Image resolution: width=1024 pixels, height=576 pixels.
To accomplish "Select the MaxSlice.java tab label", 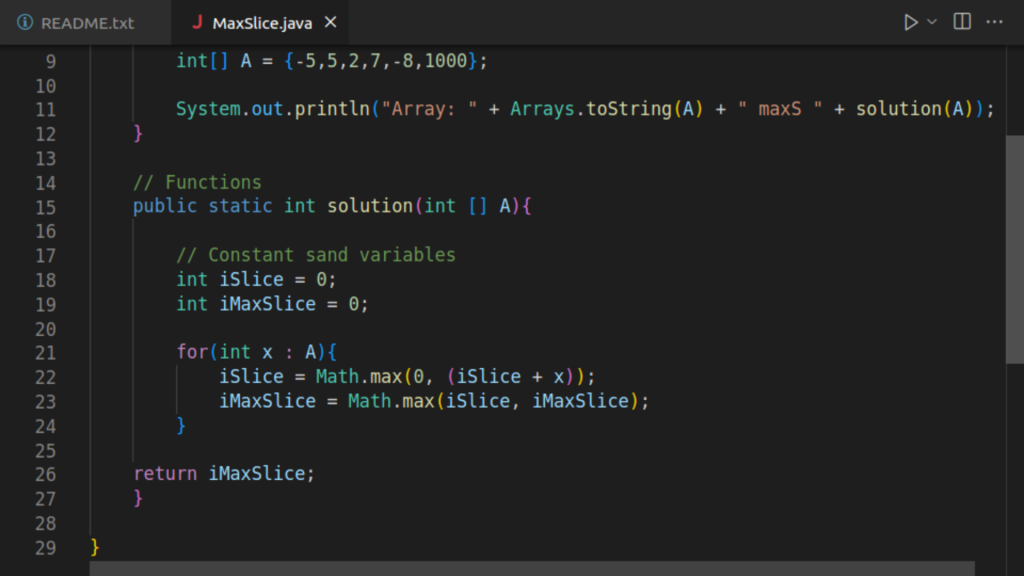I will click(262, 22).
